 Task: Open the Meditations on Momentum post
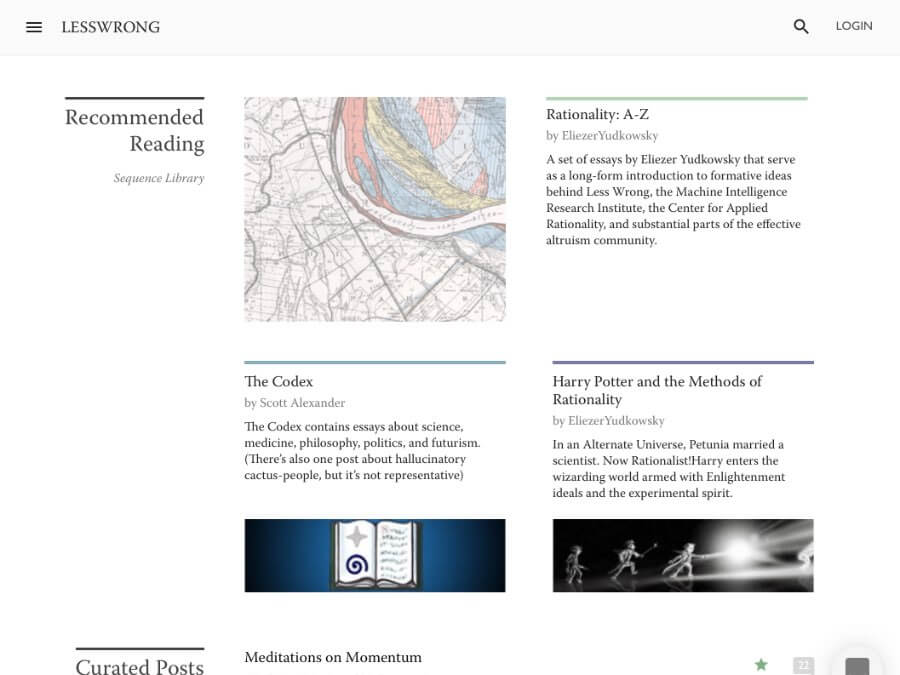[x=333, y=657]
